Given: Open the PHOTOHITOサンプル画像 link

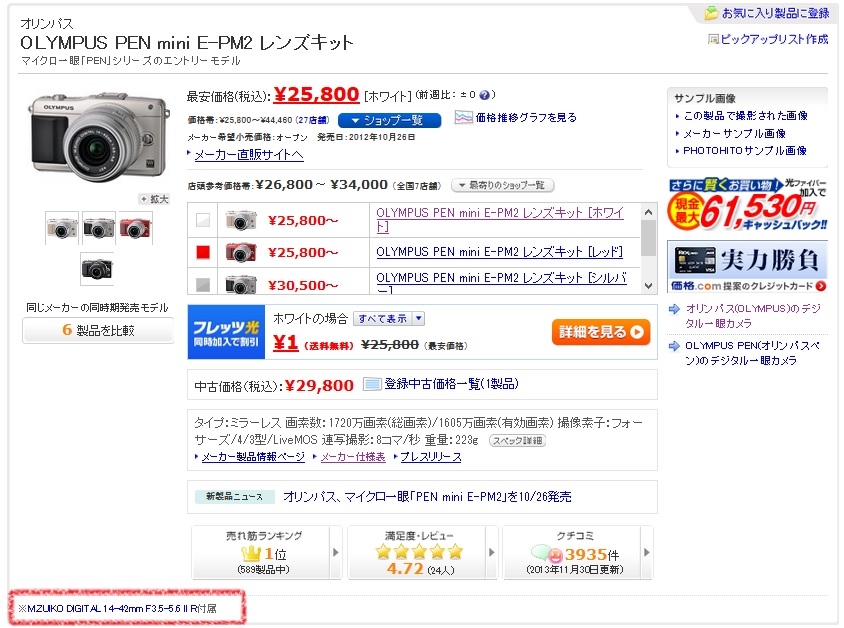Looking at the screenshot, I should pos(744,151).
